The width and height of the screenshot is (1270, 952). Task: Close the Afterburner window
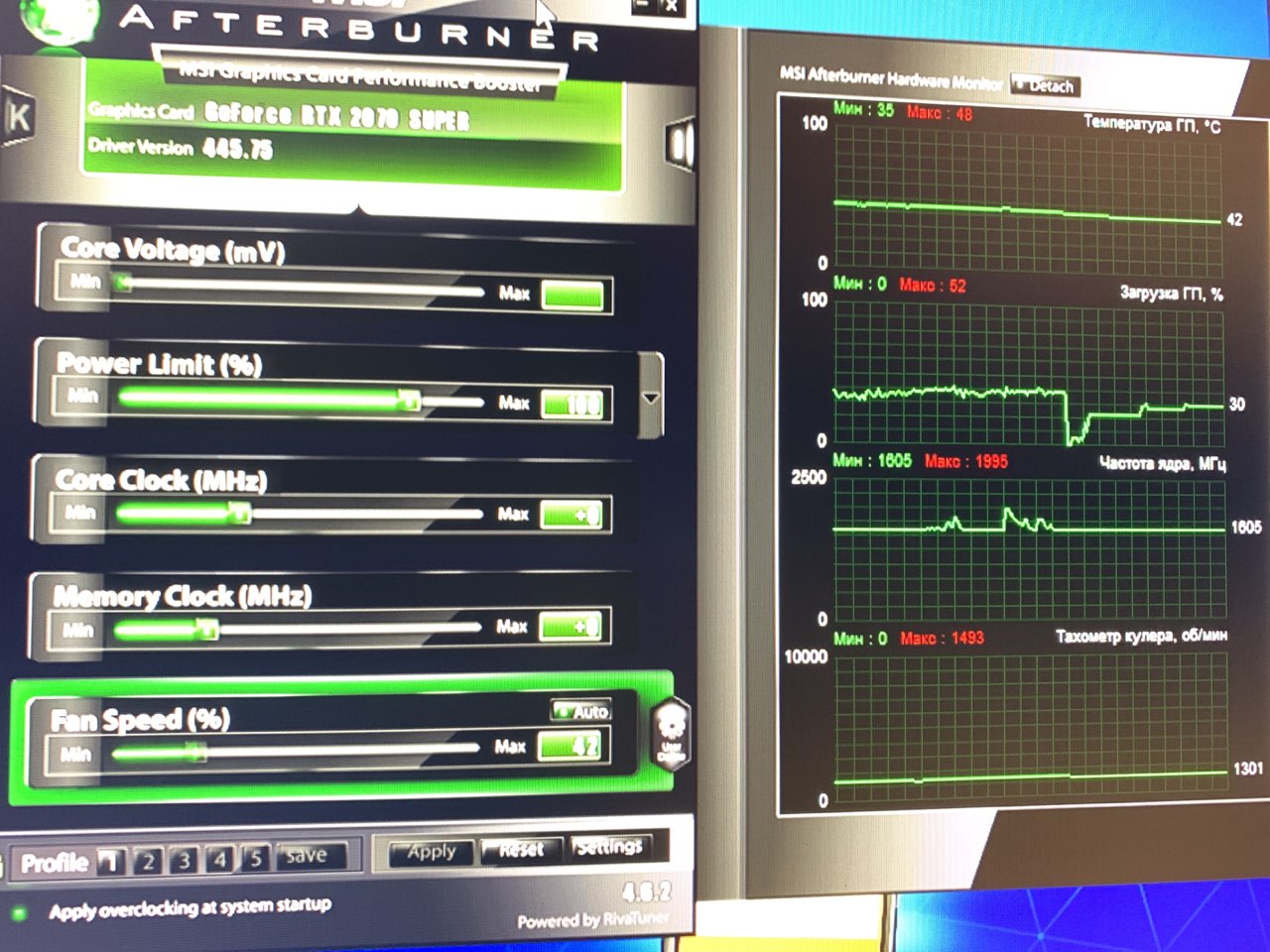pos(673,6)
